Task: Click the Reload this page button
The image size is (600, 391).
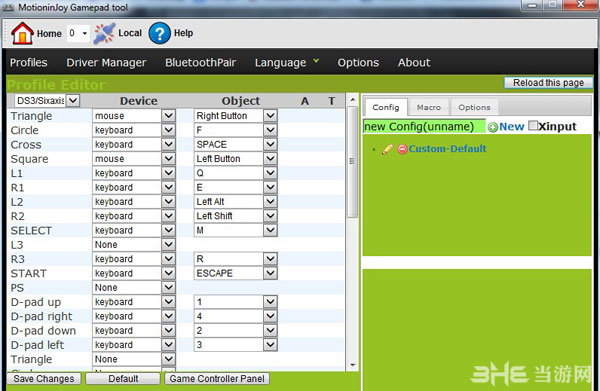Action: [x=548, y=83]
